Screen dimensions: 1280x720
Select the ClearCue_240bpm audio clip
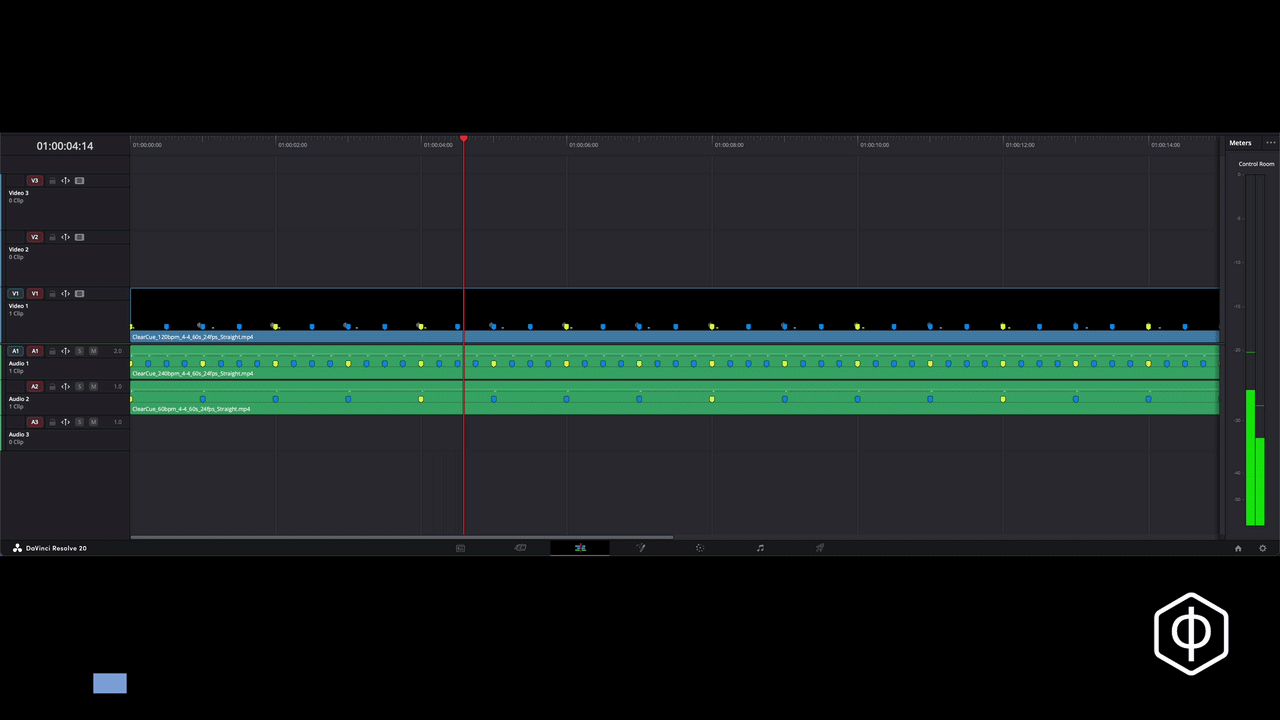click(675, 362)
